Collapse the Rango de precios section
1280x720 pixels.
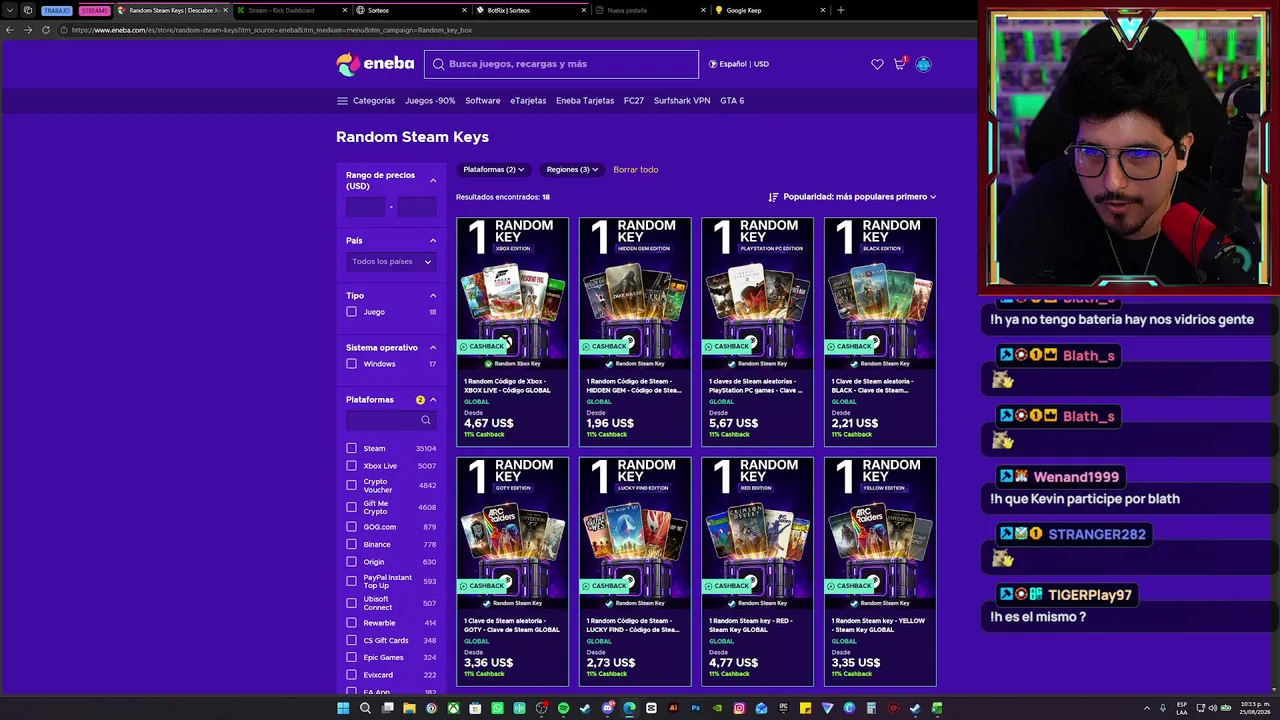point(433,180)
